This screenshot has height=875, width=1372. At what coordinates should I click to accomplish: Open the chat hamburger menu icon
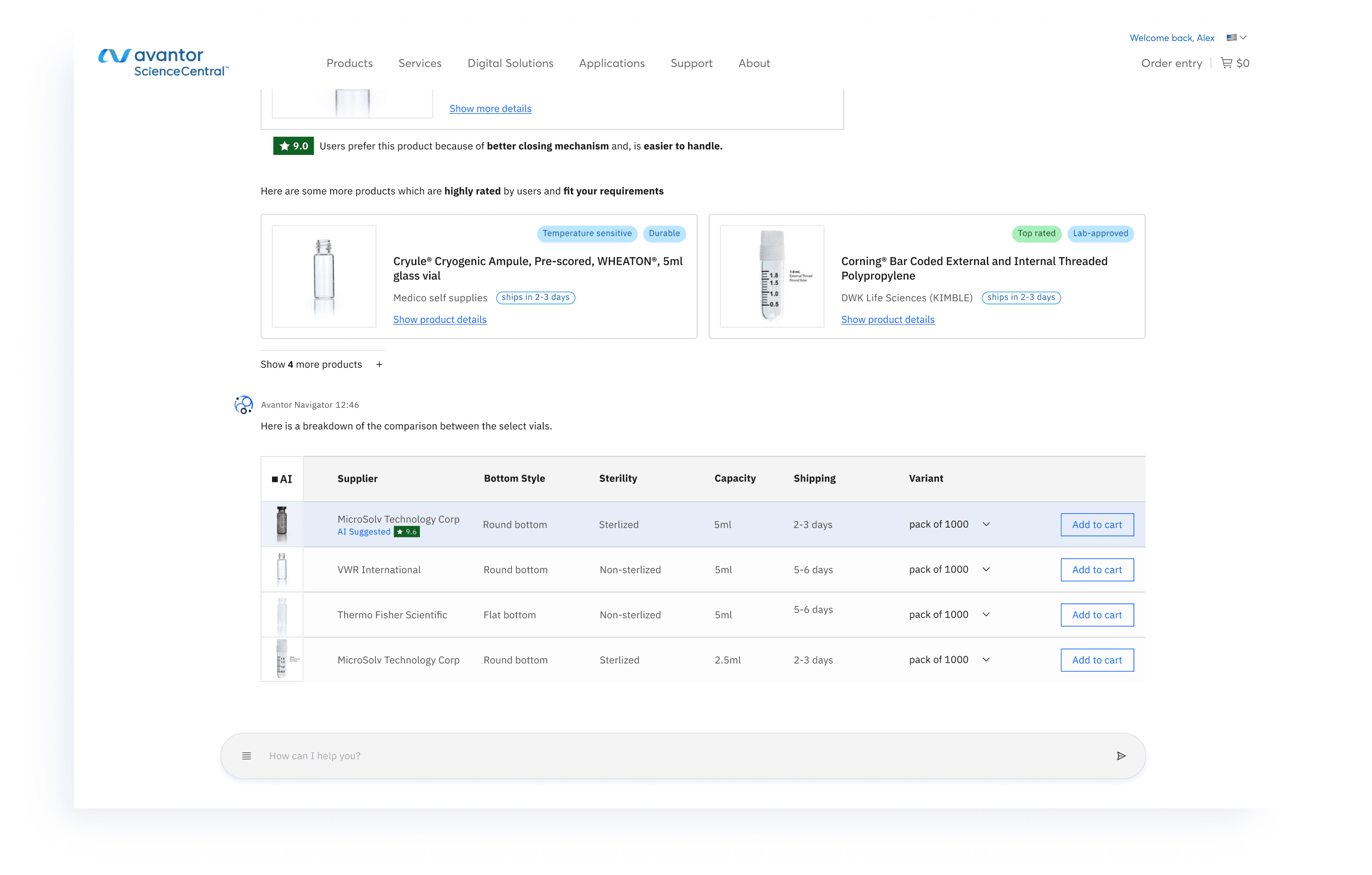(x=246, y=756)
